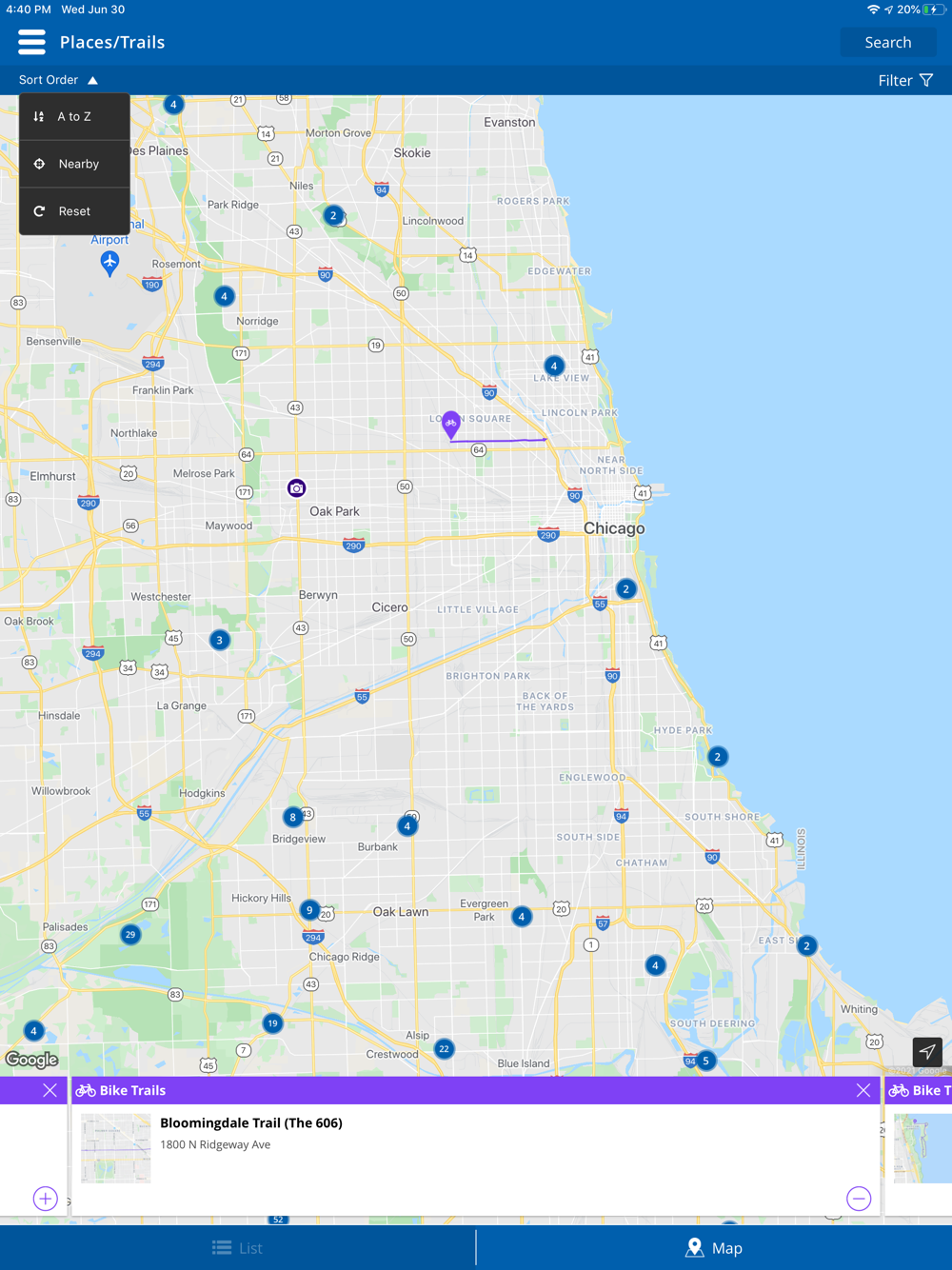The width and height of the screenshot is (952, 1270).
Task: Tap the Search button
Action: pyautogui.click(x=887, y=42)
